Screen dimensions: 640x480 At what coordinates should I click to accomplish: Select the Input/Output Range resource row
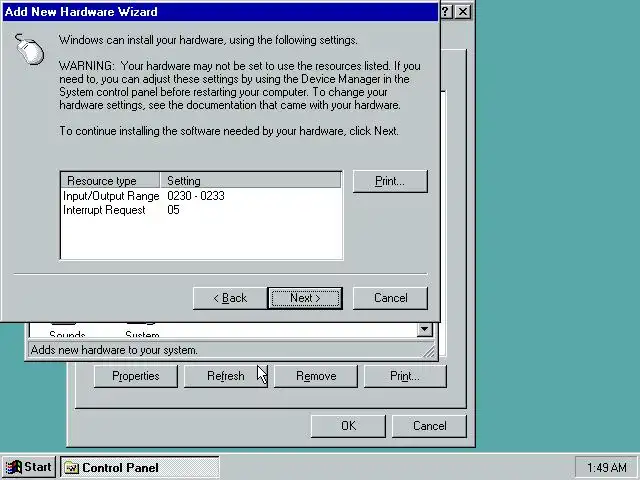[x=202, y=196]
